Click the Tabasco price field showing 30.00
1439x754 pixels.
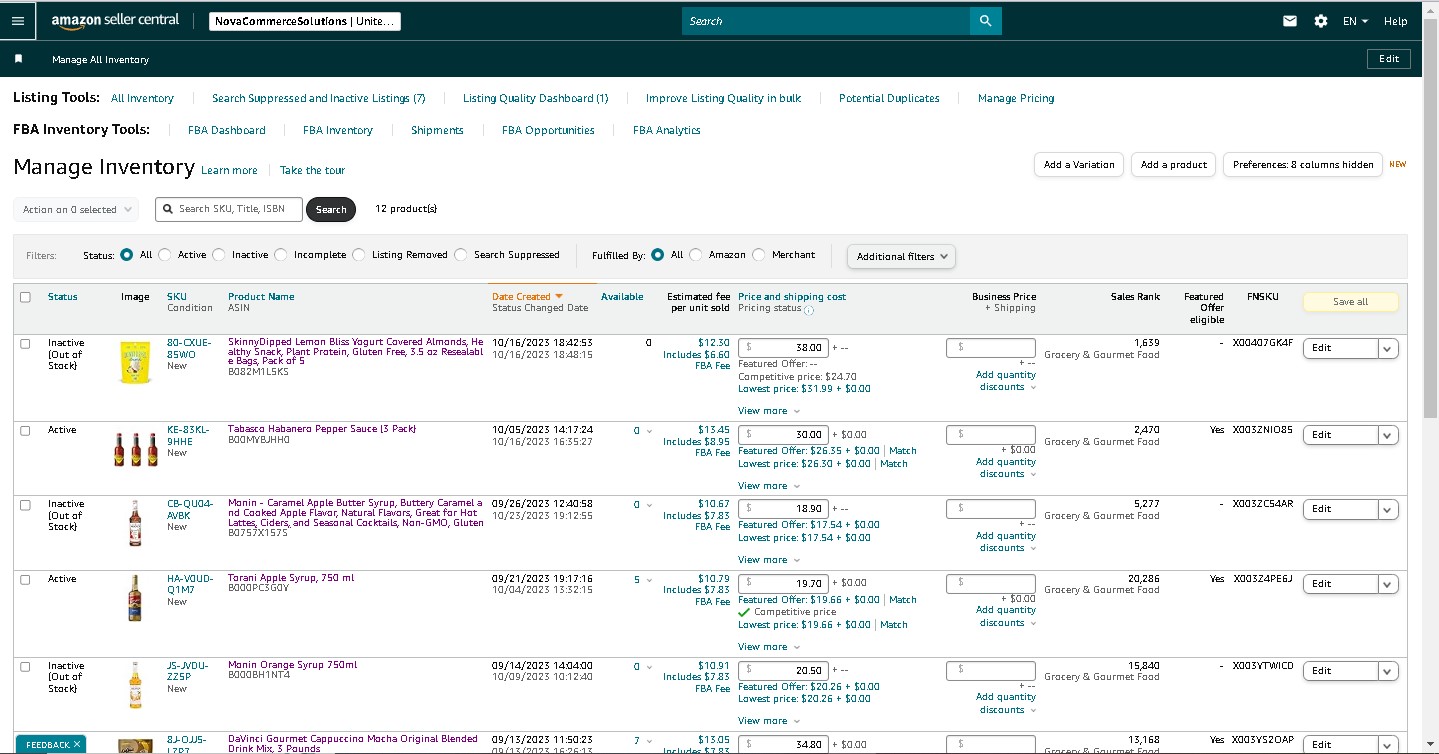[783, 435]
